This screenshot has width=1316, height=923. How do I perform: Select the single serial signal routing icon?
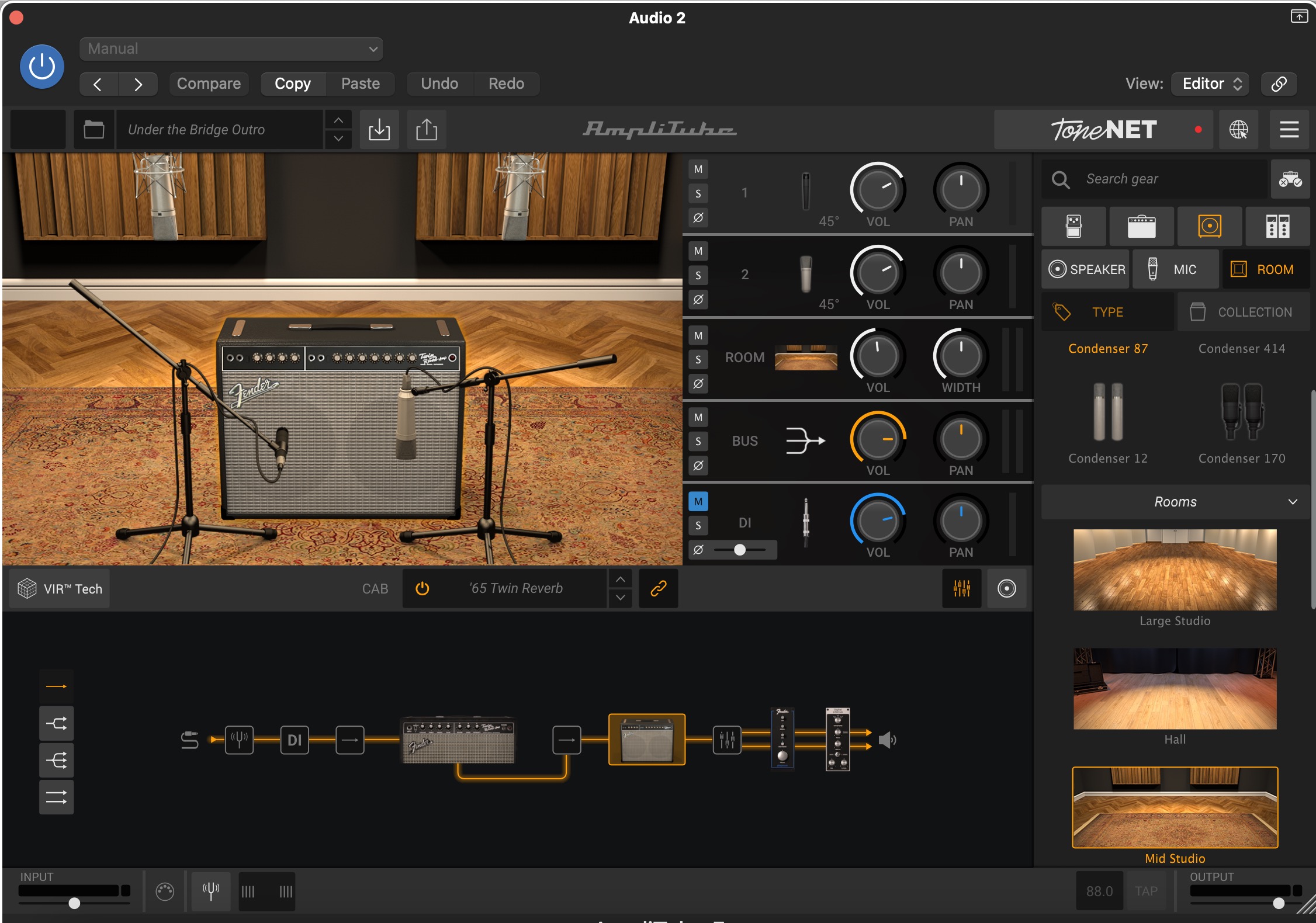tap(56, 686)
